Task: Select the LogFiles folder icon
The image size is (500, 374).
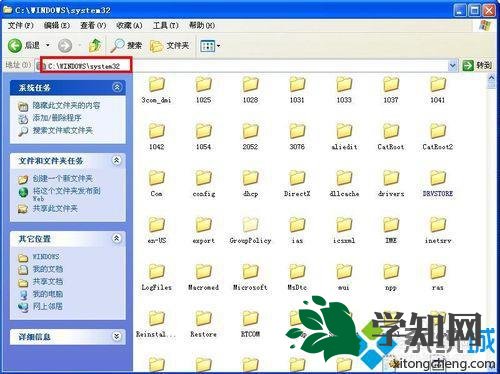Action: (157, 272)
